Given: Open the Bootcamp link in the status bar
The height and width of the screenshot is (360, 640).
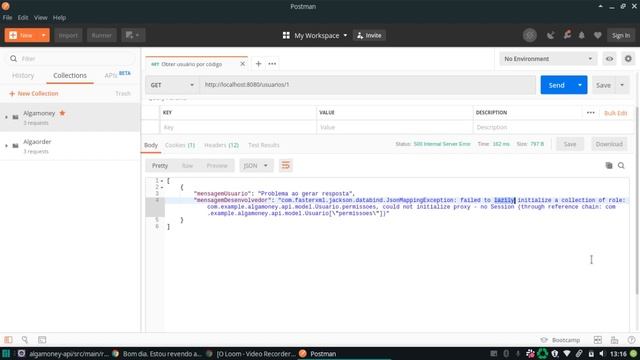Looking at the screenshot, I should coord(560,340).
